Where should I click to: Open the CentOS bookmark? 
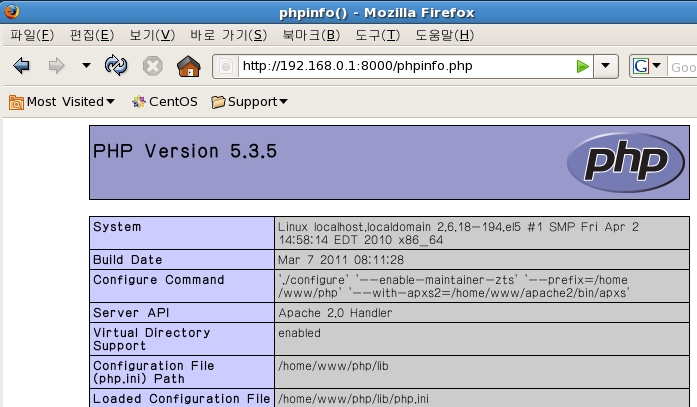[x=164, y=102]
